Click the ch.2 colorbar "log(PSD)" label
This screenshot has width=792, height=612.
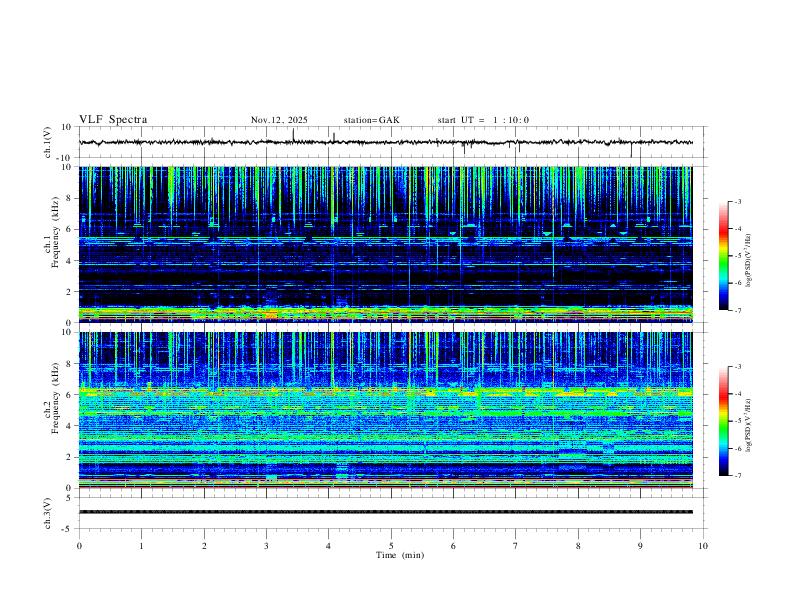tap(749, 425)
